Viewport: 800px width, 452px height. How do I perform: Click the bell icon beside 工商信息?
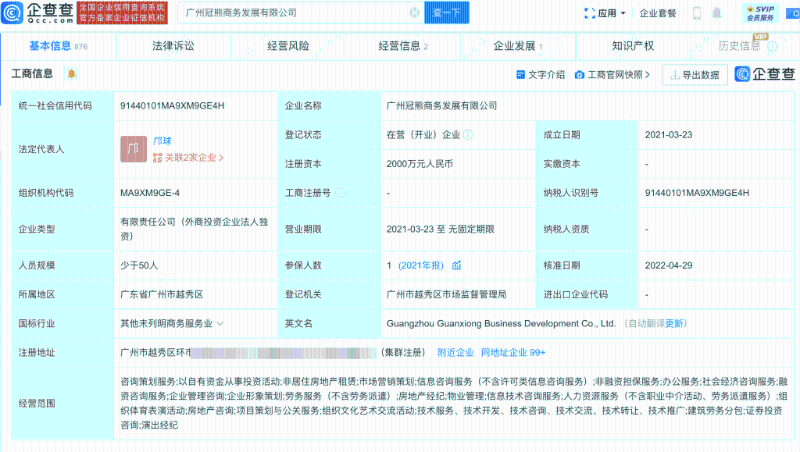[71, 74]
